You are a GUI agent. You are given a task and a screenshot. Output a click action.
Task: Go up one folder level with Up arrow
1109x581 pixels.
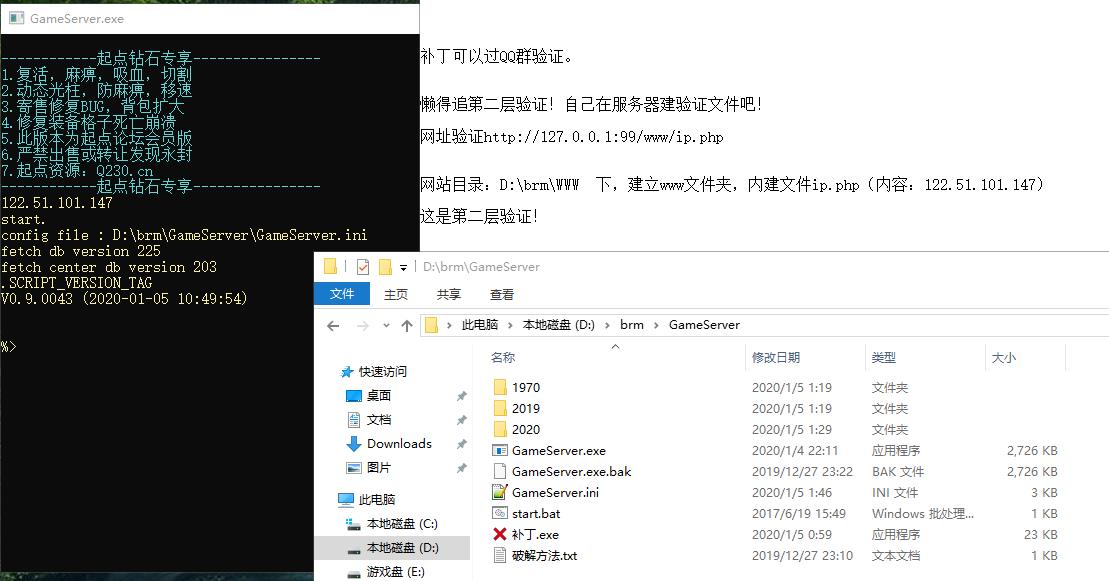click(x=406, y=325)
